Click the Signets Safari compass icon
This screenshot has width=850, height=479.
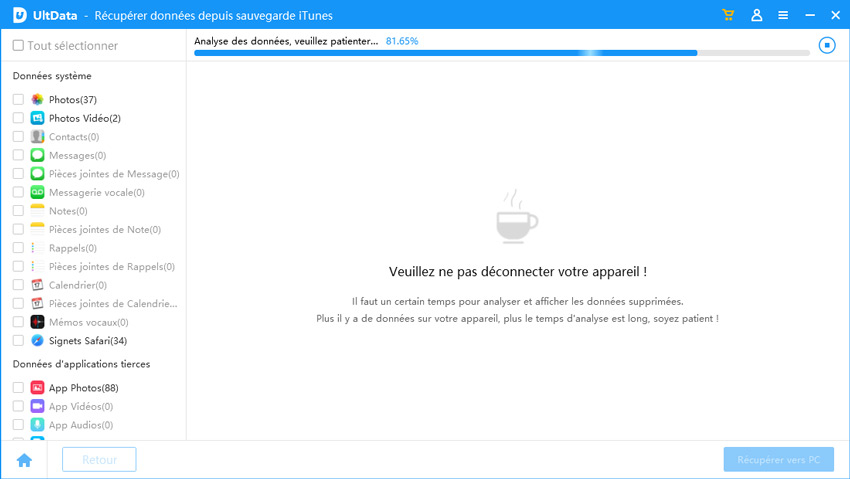coord(37,340)
